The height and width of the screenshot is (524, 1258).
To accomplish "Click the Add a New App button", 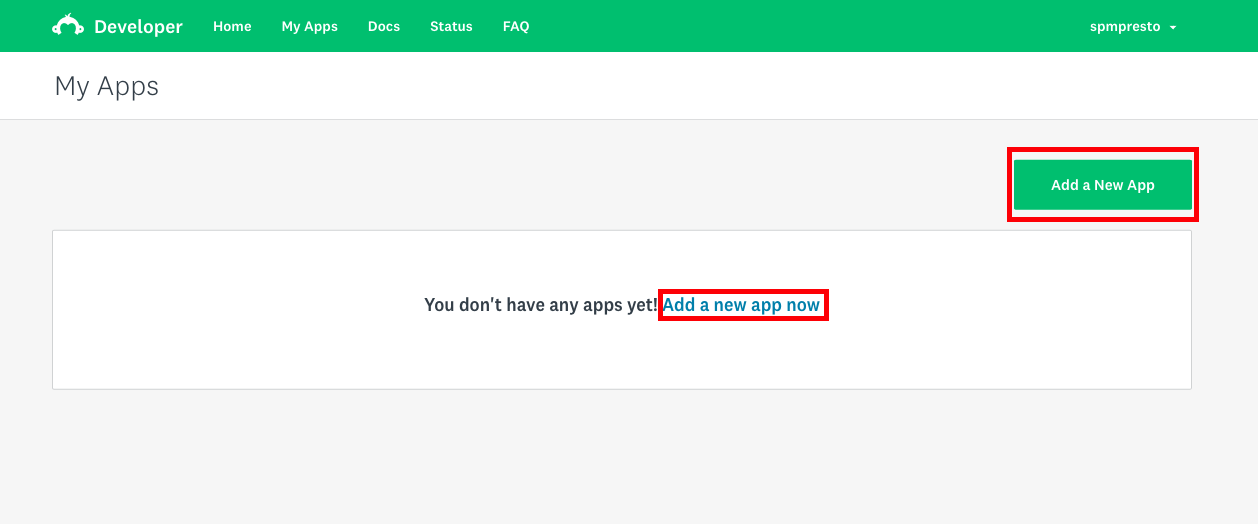I will (1103, 185).
